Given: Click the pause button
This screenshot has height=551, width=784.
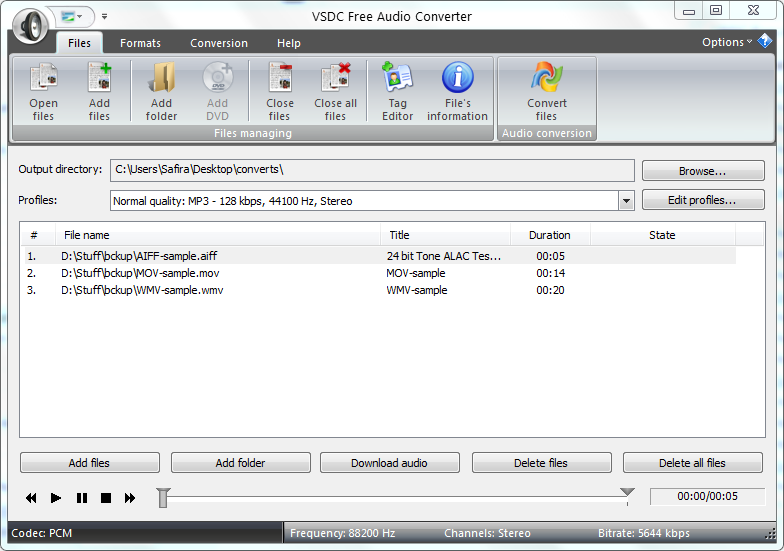Looking at the screenshot, I should (82, 498).
